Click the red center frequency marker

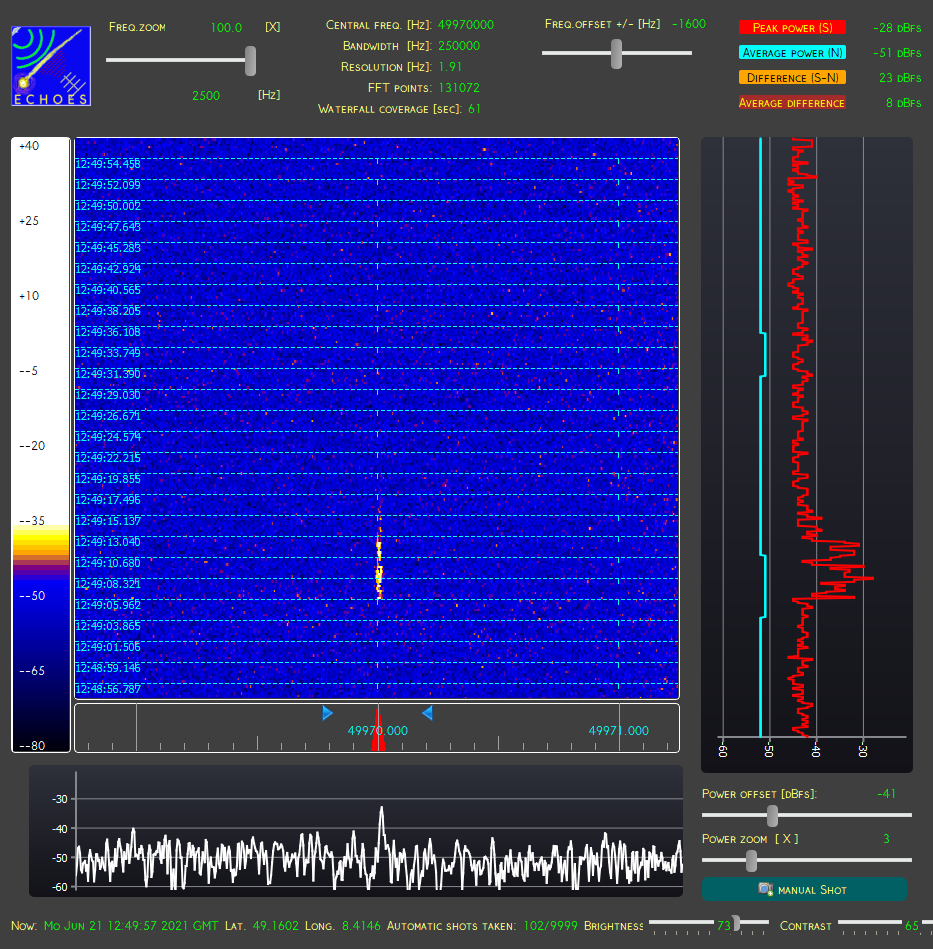(x=378, y=729)
